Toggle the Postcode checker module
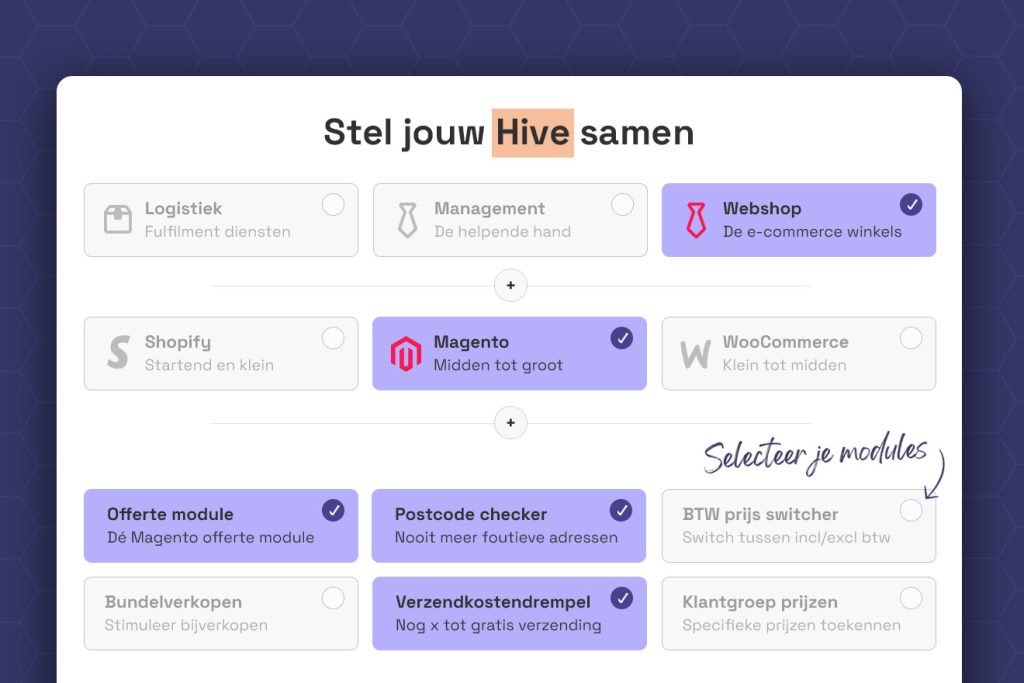Viewport: 1024px width, 683px height. [509, 526]
